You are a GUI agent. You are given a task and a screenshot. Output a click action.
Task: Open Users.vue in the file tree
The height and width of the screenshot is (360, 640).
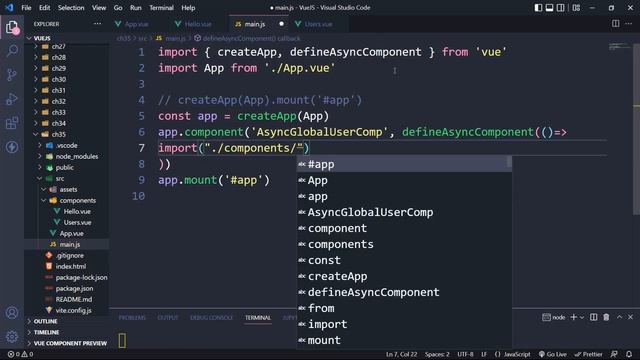(77, 222)
